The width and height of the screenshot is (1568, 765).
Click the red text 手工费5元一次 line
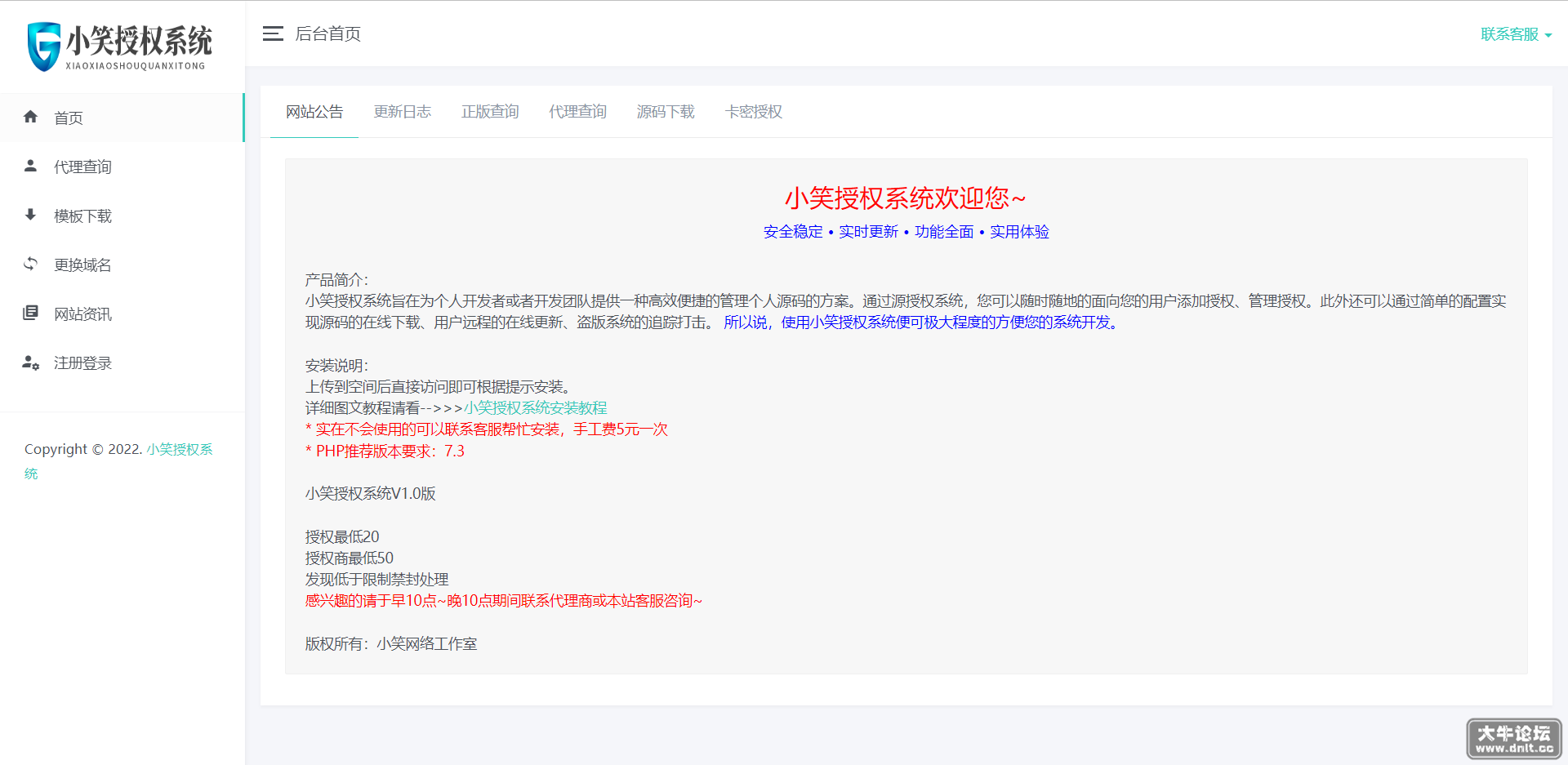[x=487, y=429]
